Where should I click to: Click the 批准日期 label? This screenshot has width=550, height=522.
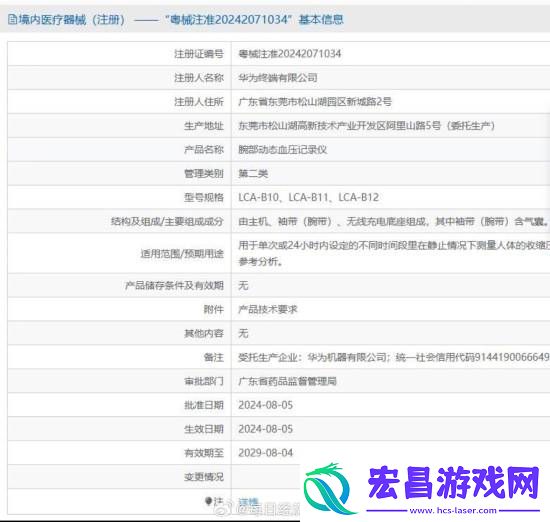coord(204,405)
